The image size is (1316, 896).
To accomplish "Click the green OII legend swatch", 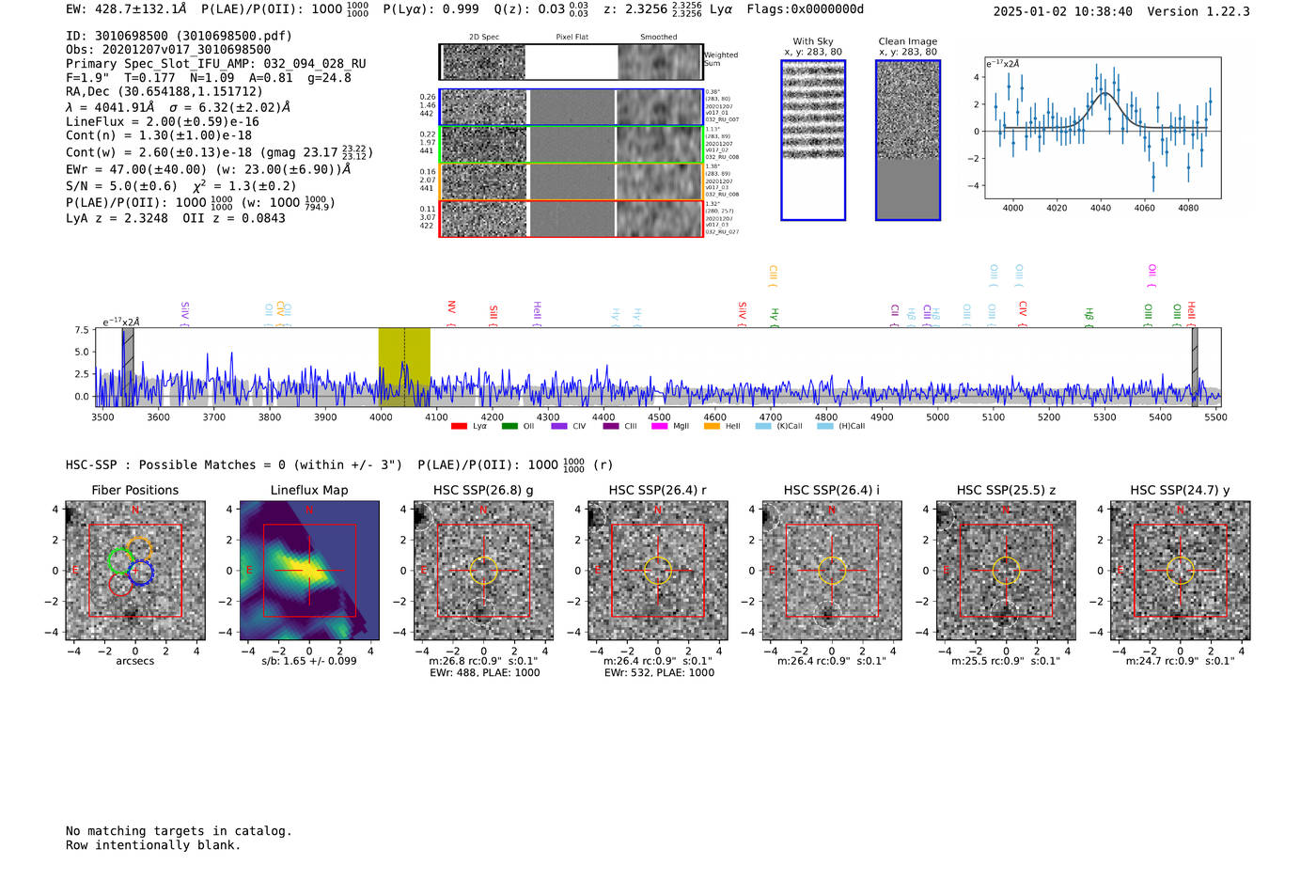I will pos(509,426).
